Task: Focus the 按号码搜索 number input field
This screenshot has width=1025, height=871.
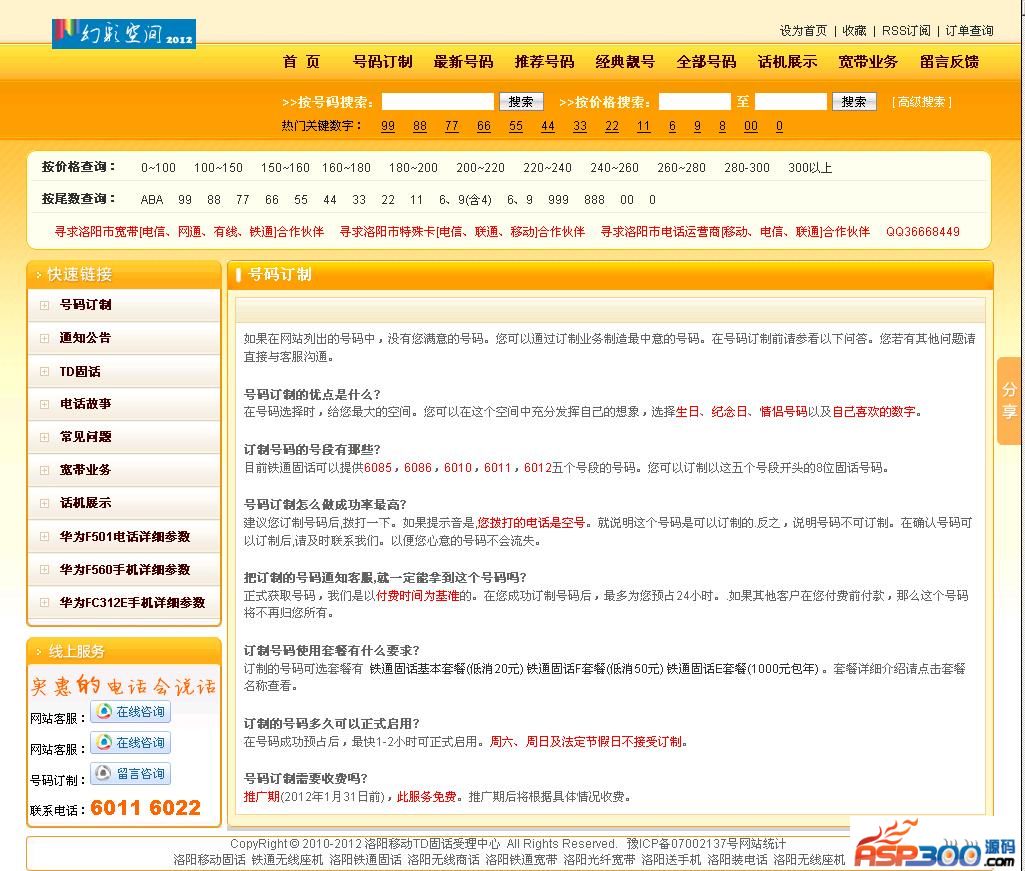Action: [437, 102]
